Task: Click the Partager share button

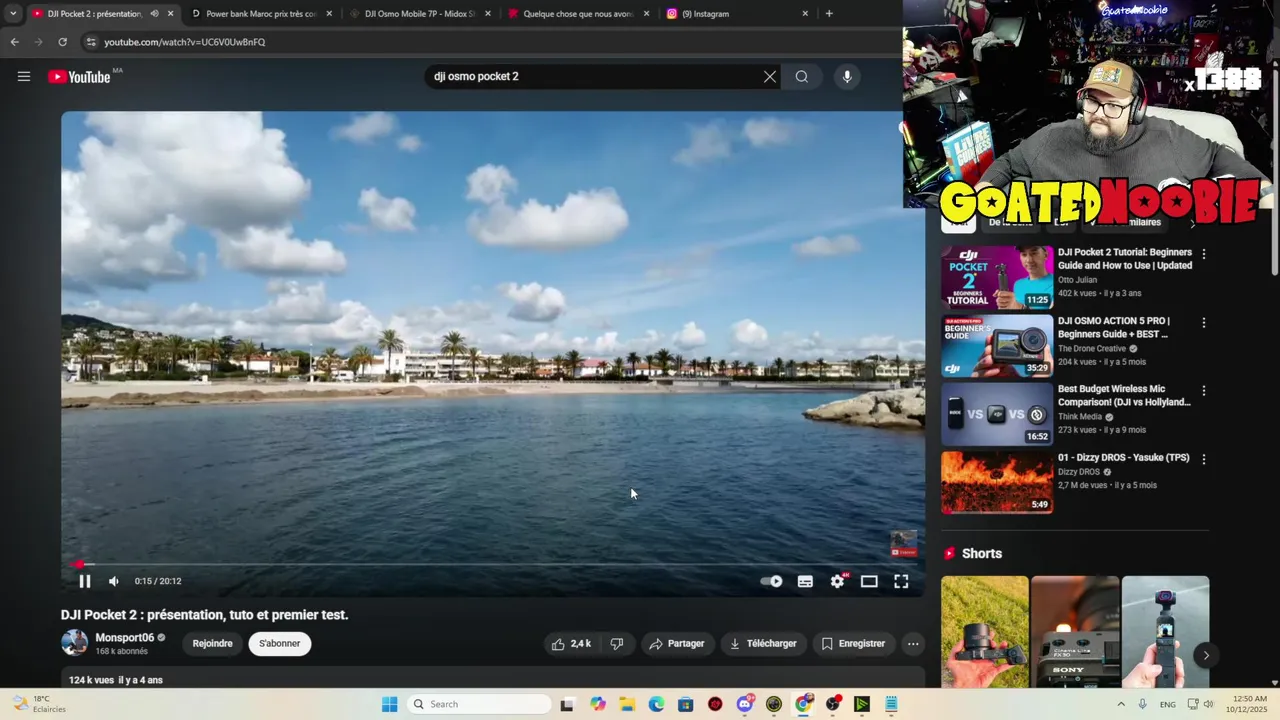Action: (x=677, y=644)
